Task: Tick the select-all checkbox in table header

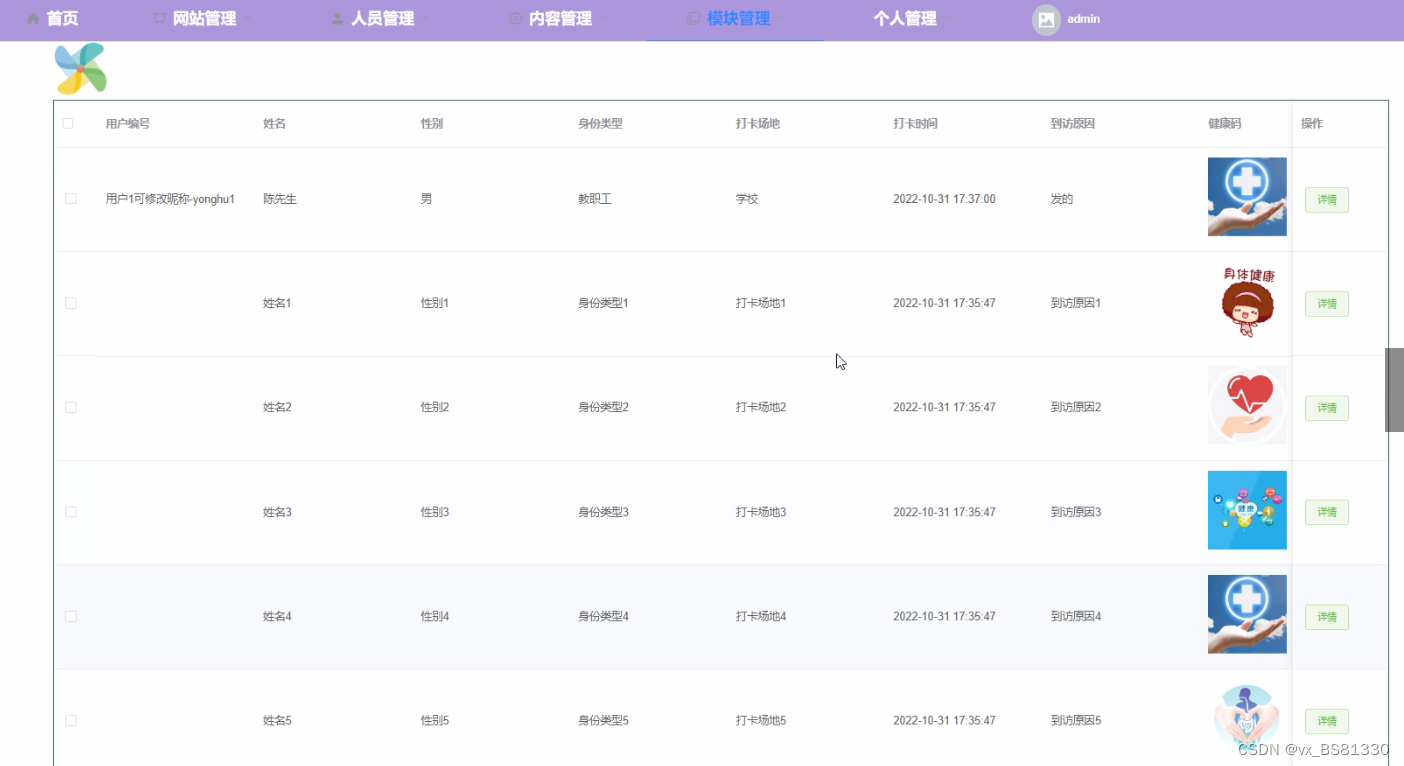Action: coord(68,124)
